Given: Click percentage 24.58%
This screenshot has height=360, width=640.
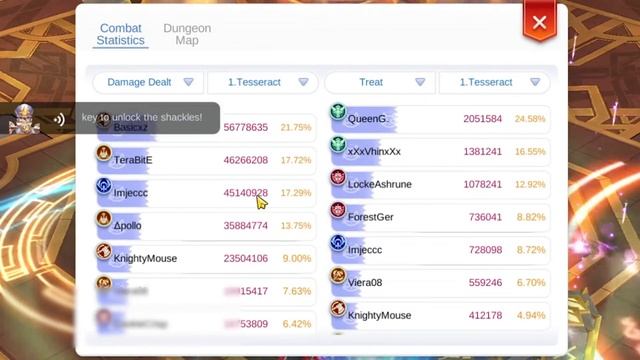Looking at the screenshot, I should pos(530,119).
